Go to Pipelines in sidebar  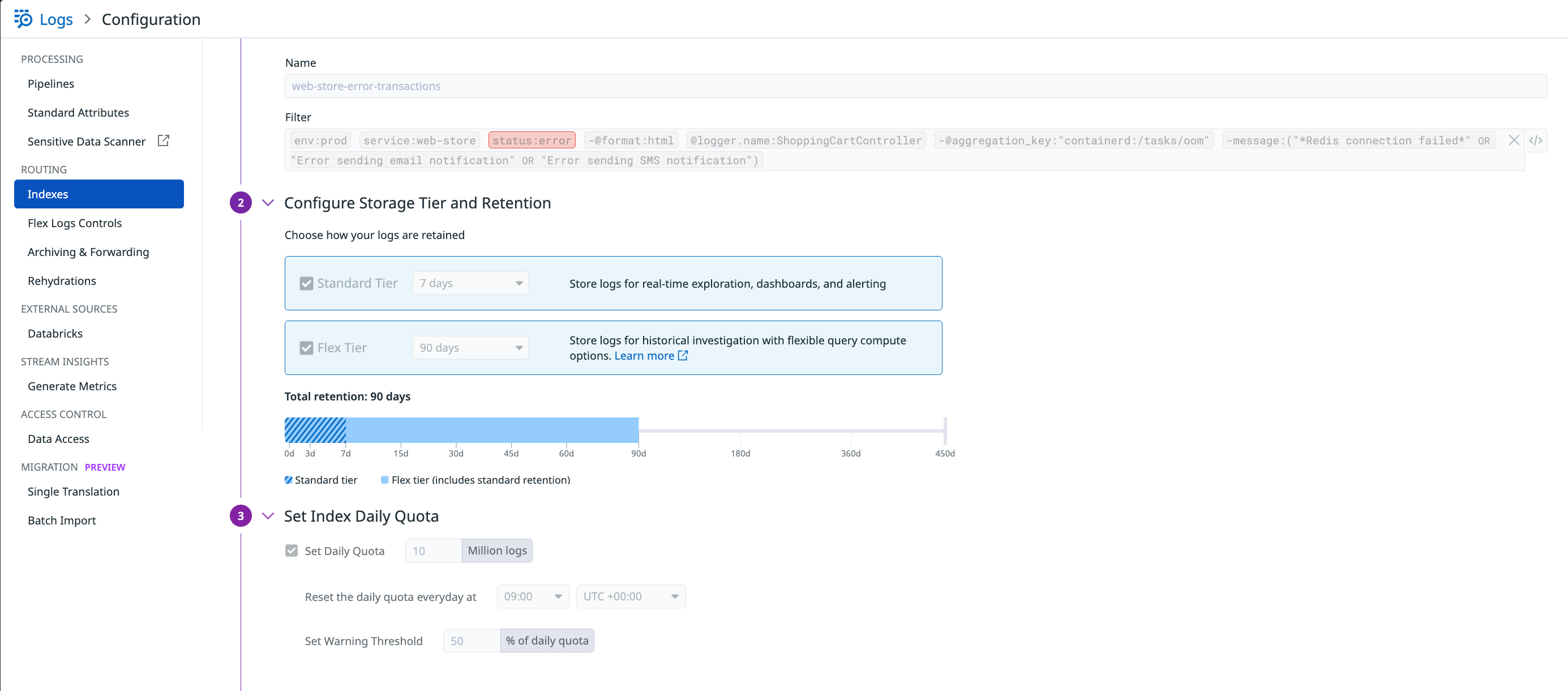pos(50,84)
